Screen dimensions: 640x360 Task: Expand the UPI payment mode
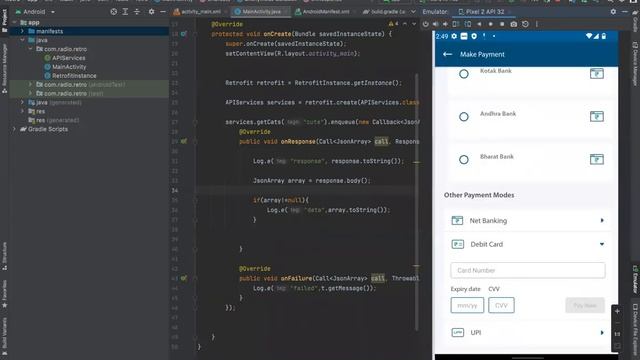(x=602, y=333)
